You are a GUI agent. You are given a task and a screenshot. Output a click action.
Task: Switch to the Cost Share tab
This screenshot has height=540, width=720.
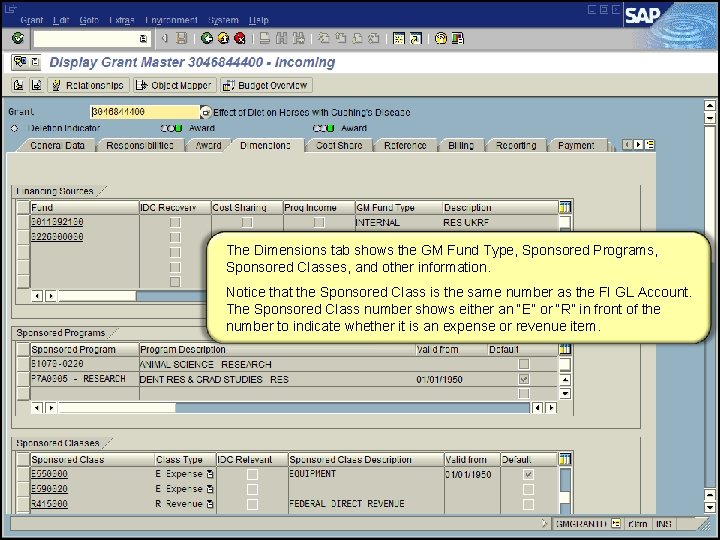(339, 146)
